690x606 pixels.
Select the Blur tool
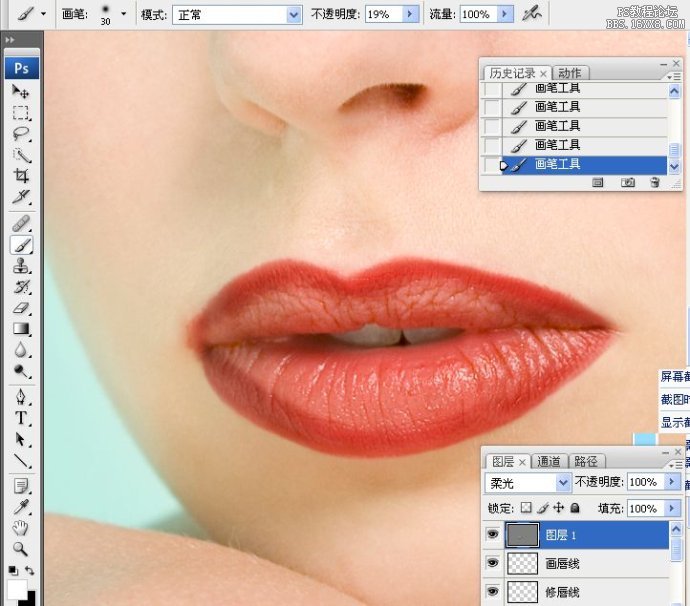20,350
